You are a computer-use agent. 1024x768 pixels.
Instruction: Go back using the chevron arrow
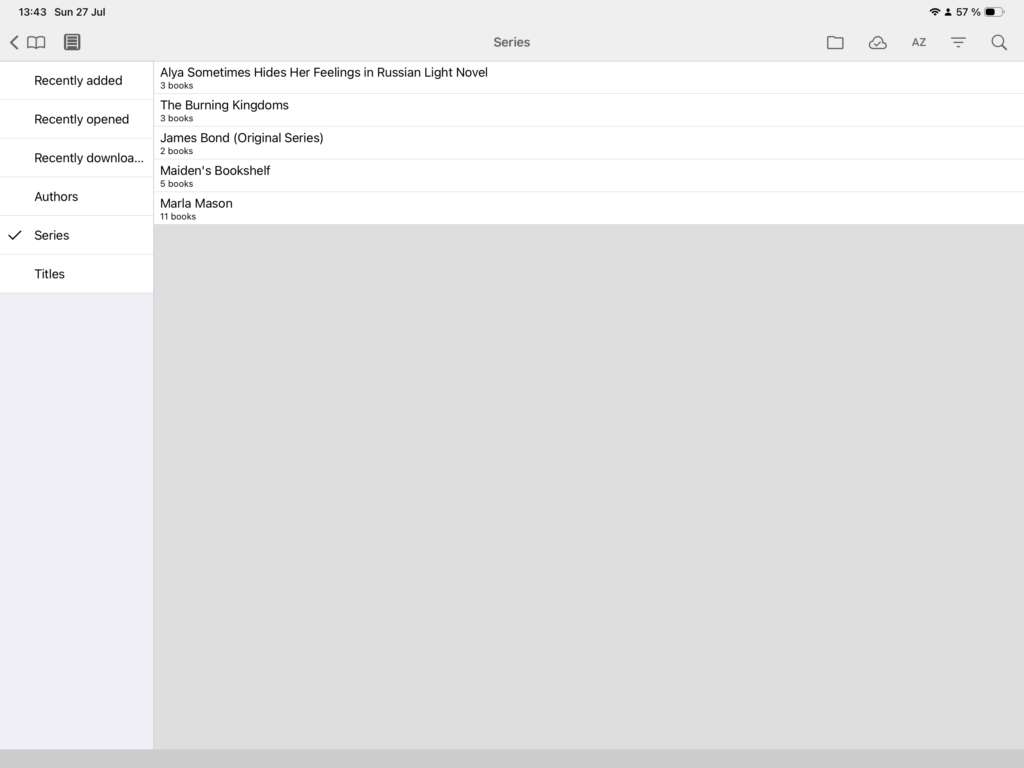pyautogui.click(x=14, y=42)
